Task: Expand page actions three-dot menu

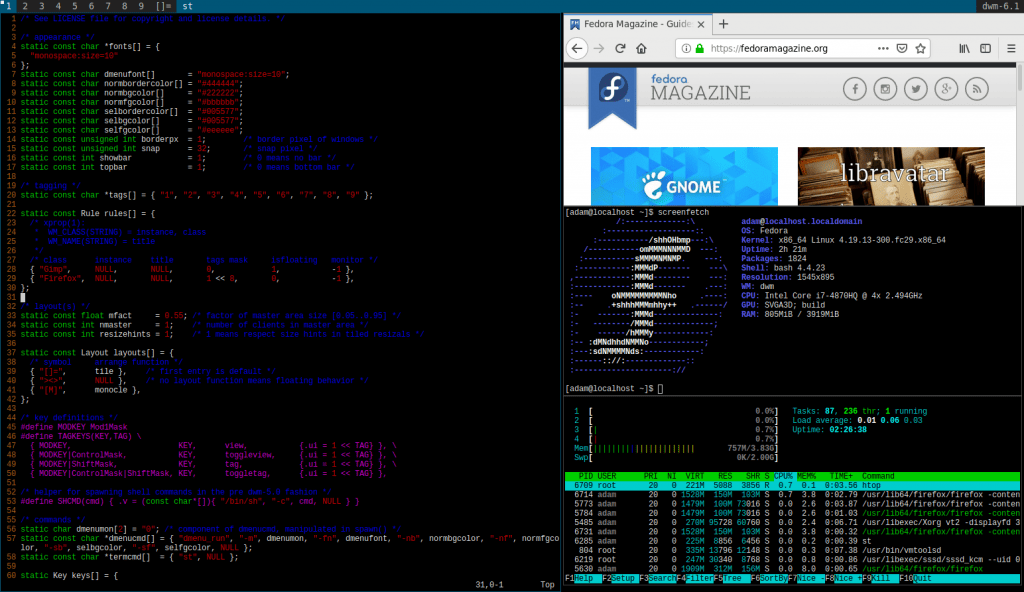Action: [882, 48]
